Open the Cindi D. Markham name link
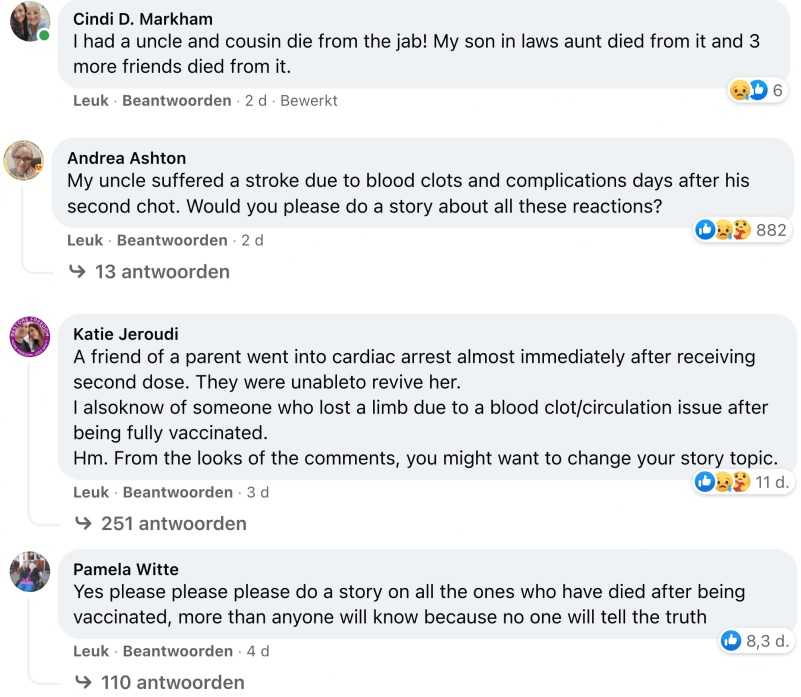Screen dimensions: 801x697 click(143, 20)
